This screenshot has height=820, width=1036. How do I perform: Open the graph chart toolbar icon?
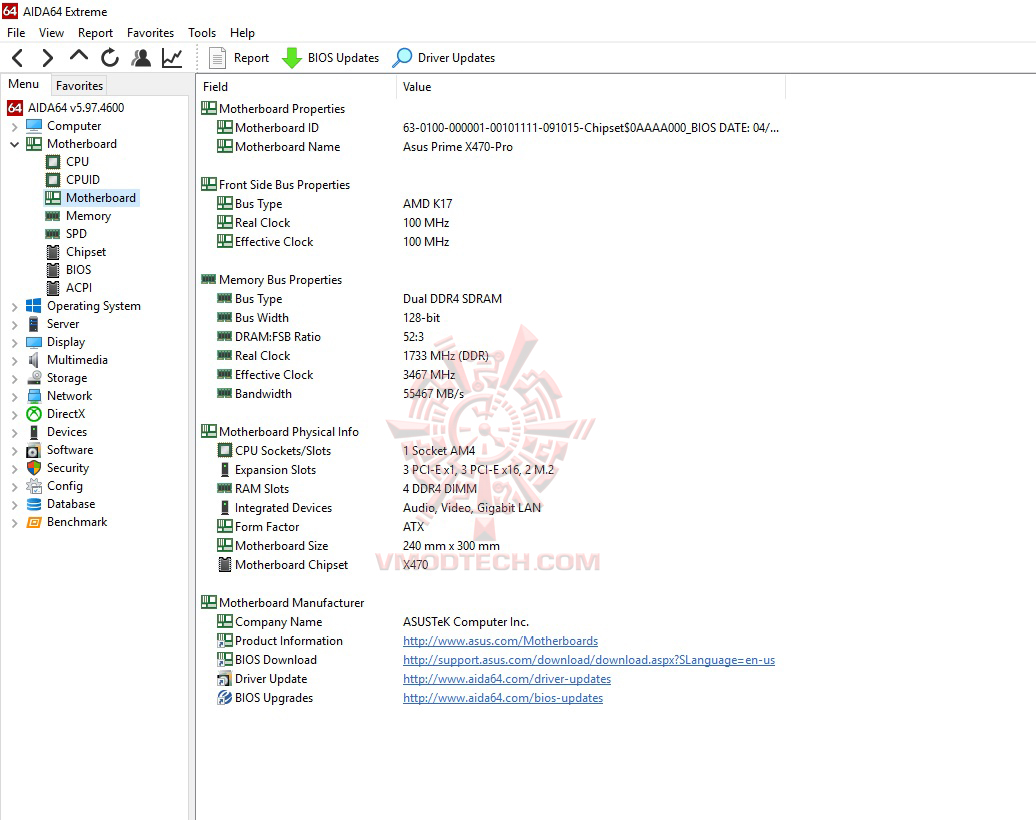[172, 58]
